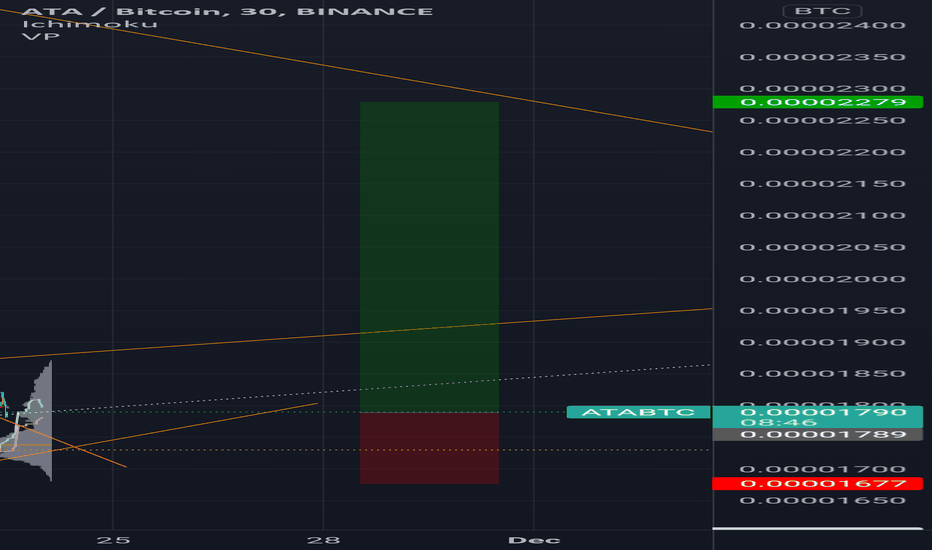Select the red stop-loss zone of long position
The height and width of the screenshot is (550, 932).
(429, 448)
